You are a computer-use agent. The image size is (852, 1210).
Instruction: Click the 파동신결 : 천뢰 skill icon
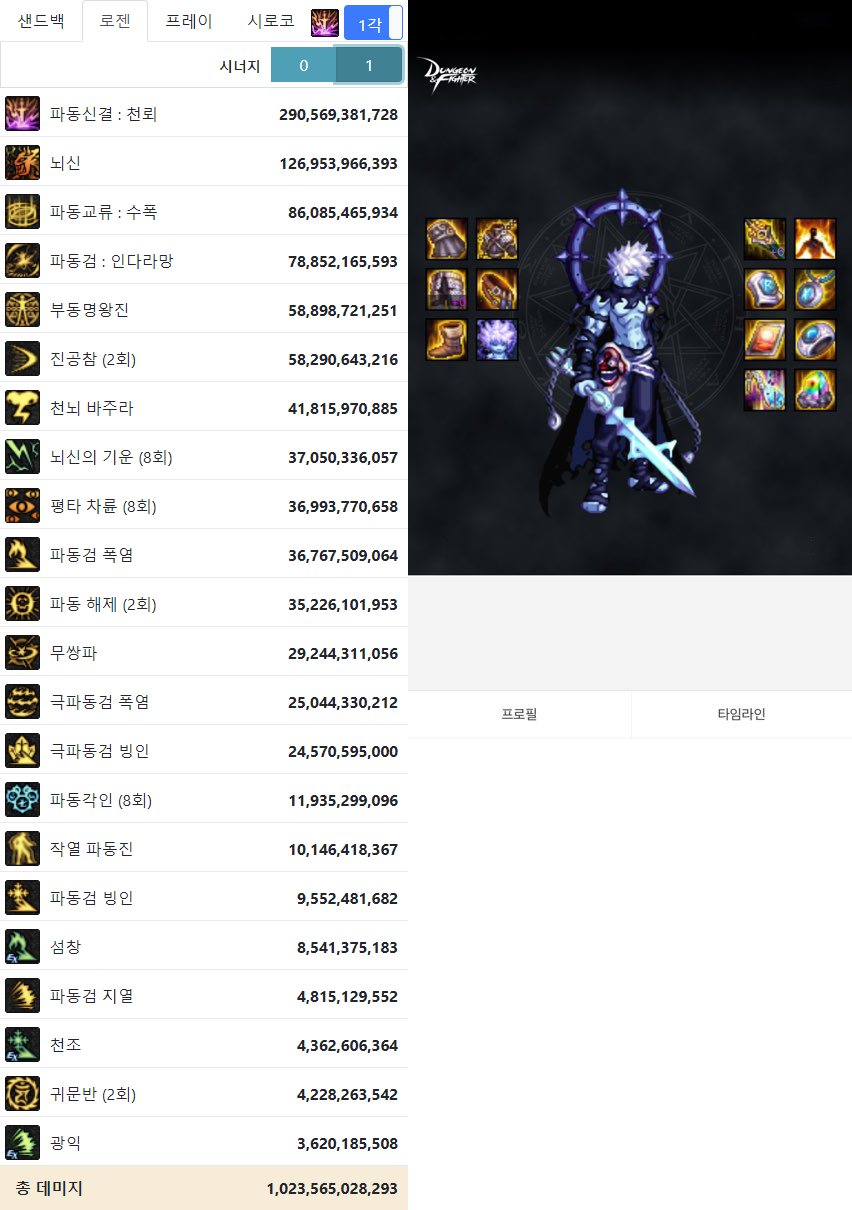(22, 114)
